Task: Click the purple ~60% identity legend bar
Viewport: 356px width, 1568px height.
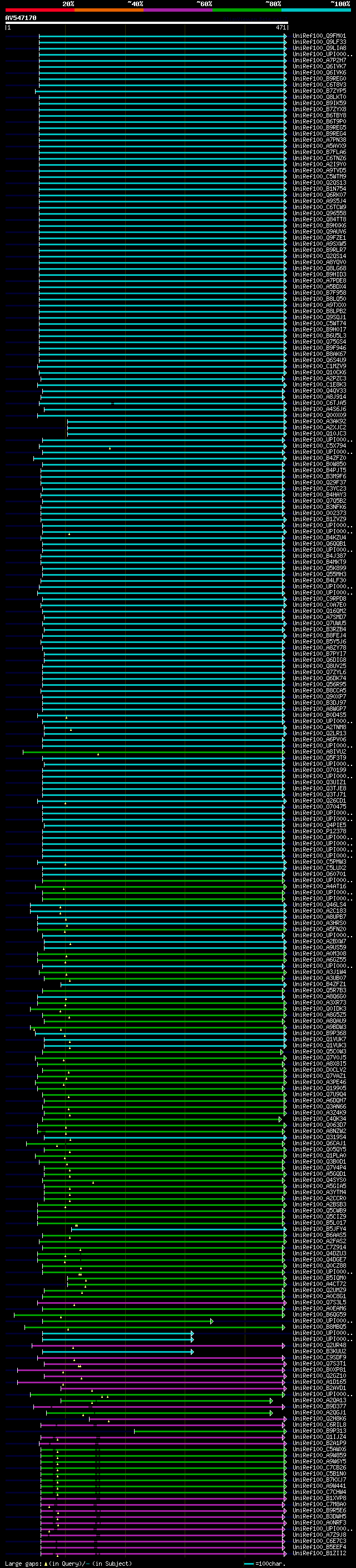Action: (x=177, y=10)
